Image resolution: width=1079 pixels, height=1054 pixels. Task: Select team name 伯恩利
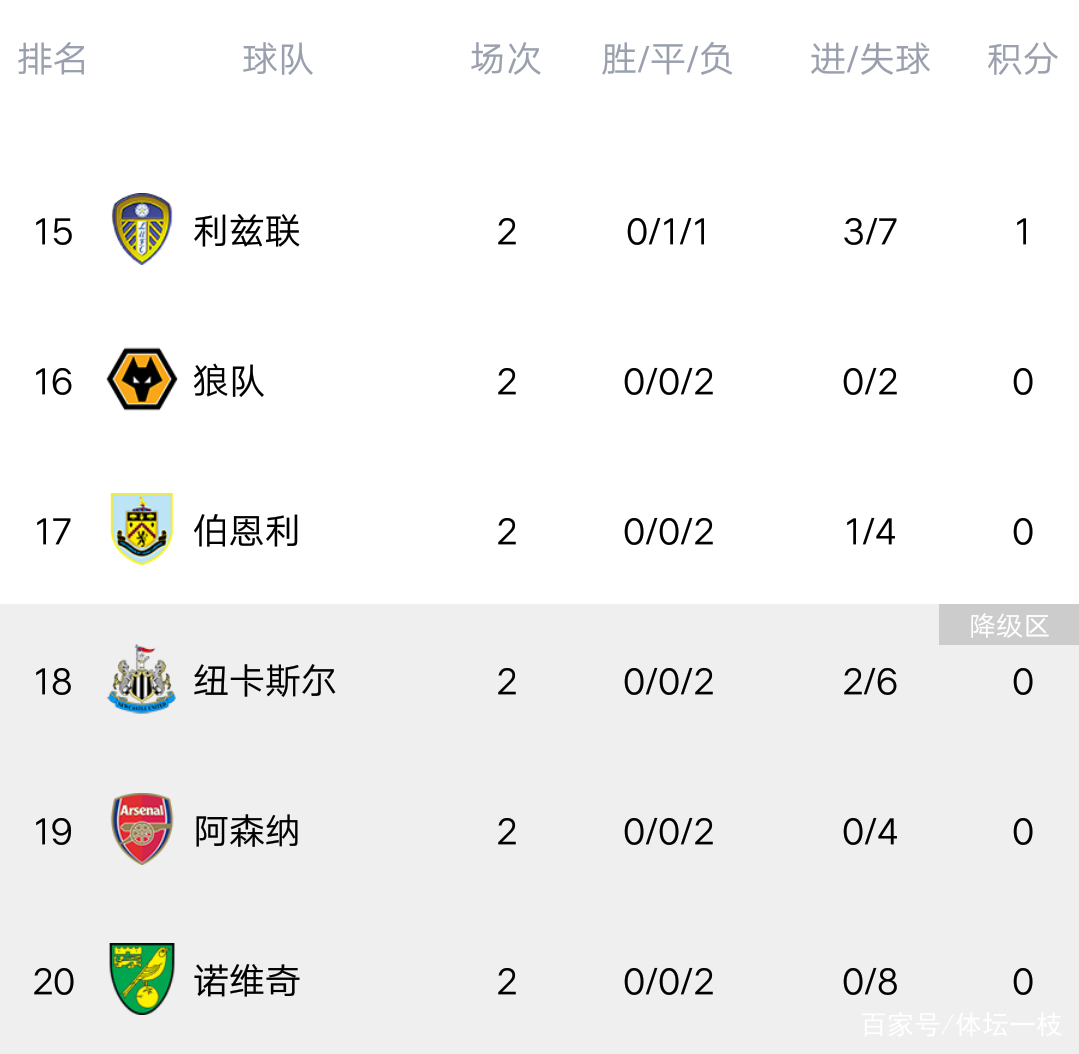click(x=246, y=531)
